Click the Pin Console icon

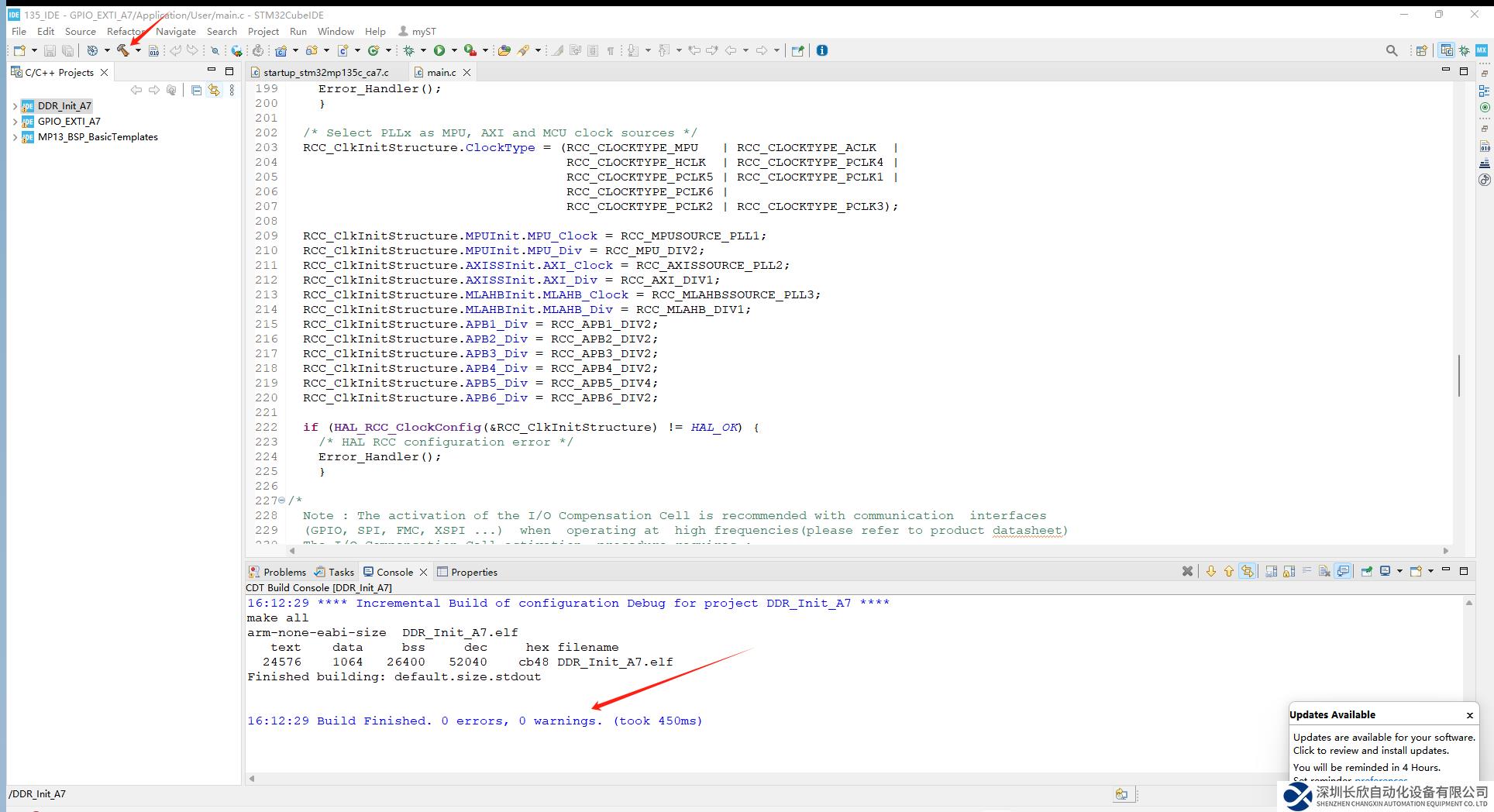(x=1367, y=572)
